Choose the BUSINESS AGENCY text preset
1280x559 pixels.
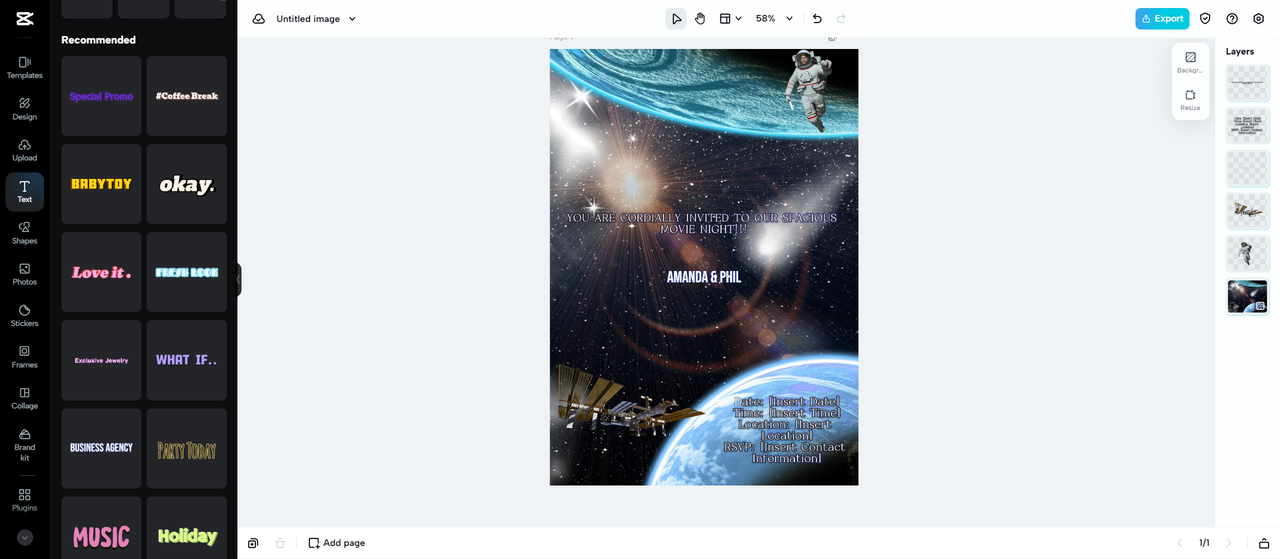(x=101, y=448)
